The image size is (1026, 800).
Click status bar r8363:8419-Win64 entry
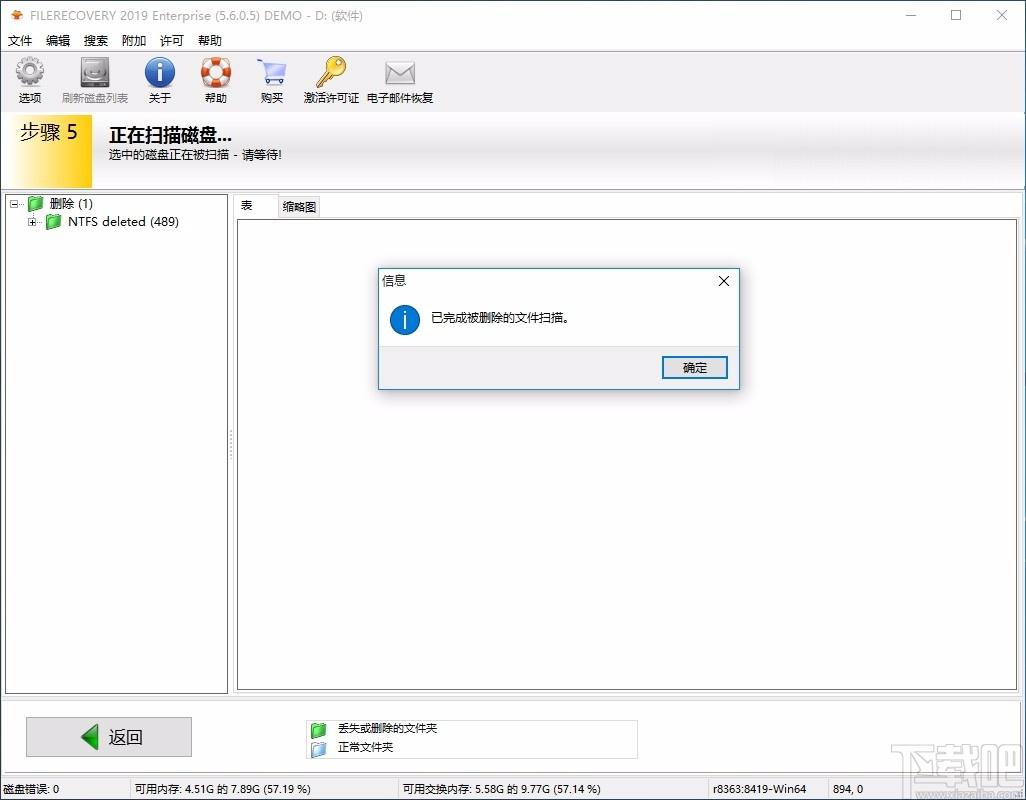759,789
